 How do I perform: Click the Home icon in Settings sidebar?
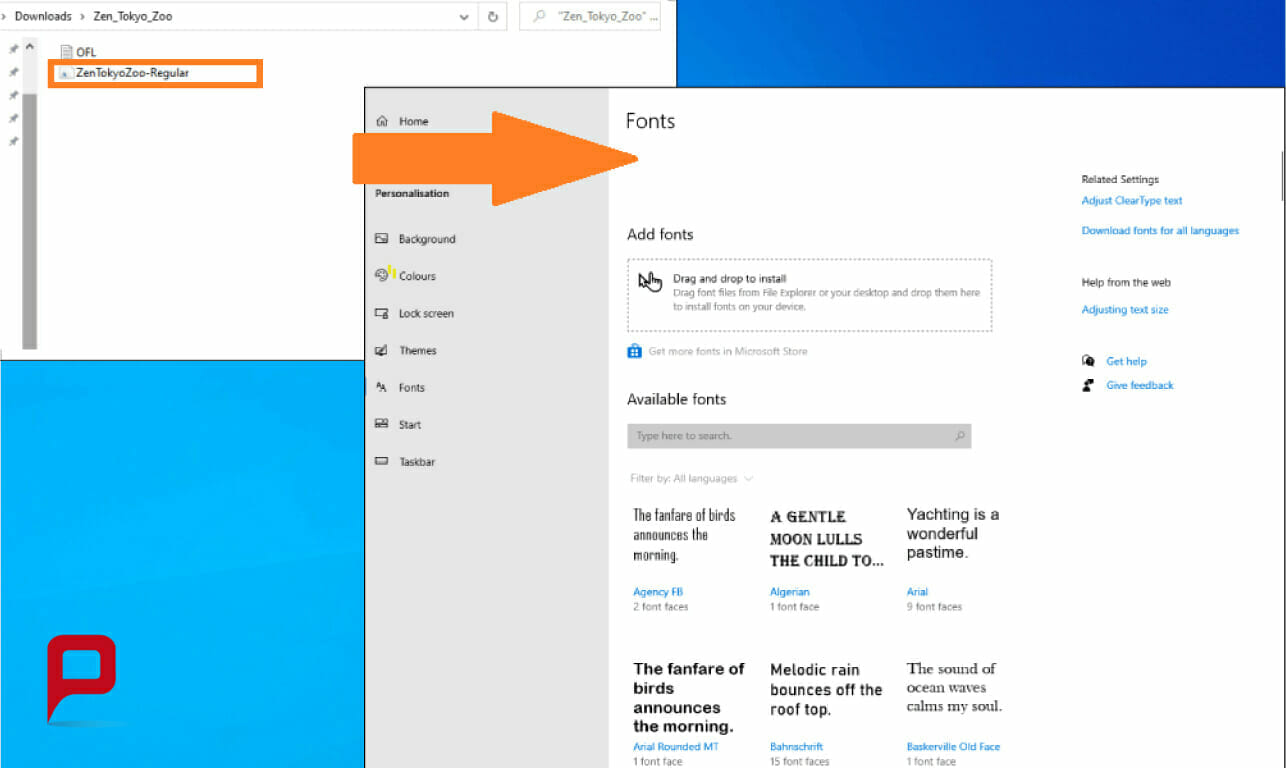[382, 121]
